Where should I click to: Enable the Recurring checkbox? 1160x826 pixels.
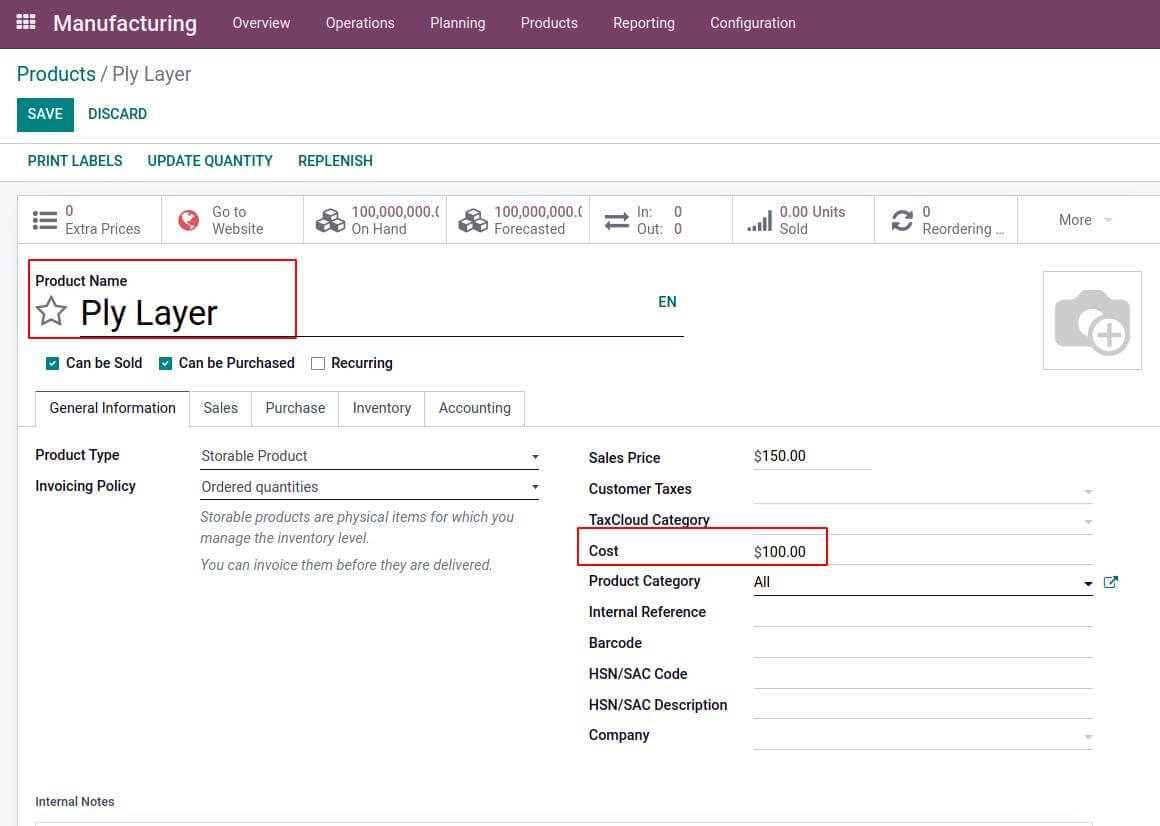318,363
